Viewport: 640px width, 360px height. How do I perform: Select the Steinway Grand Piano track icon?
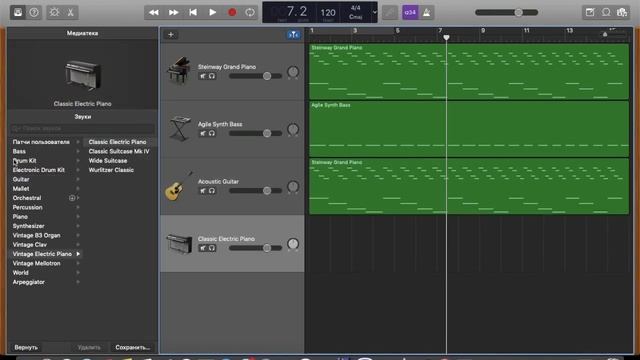click(x=179, y=71)
